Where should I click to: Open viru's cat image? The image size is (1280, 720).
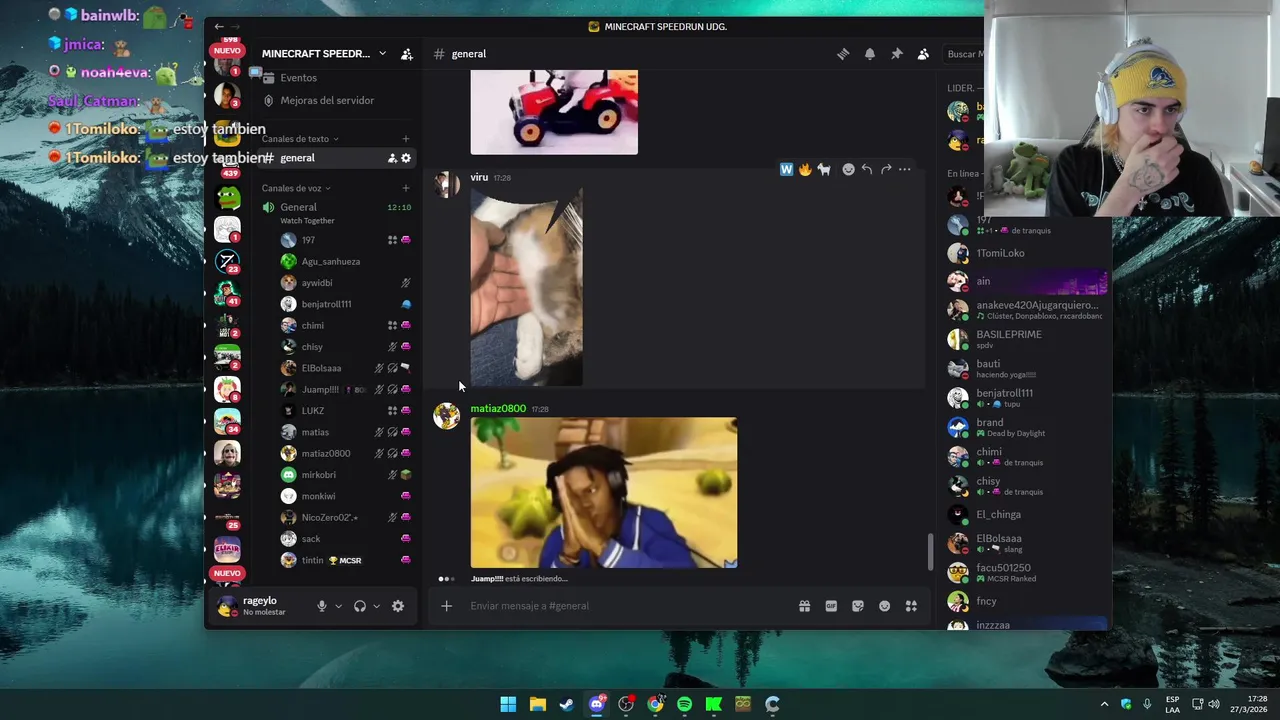[x=527, y=287]
